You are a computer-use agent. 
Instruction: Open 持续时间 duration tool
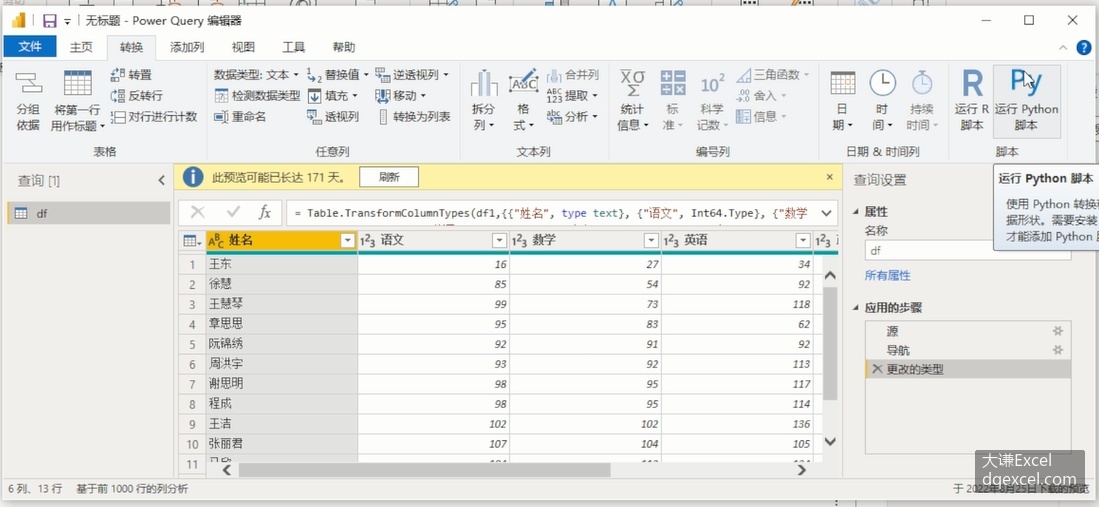[922, 102]
